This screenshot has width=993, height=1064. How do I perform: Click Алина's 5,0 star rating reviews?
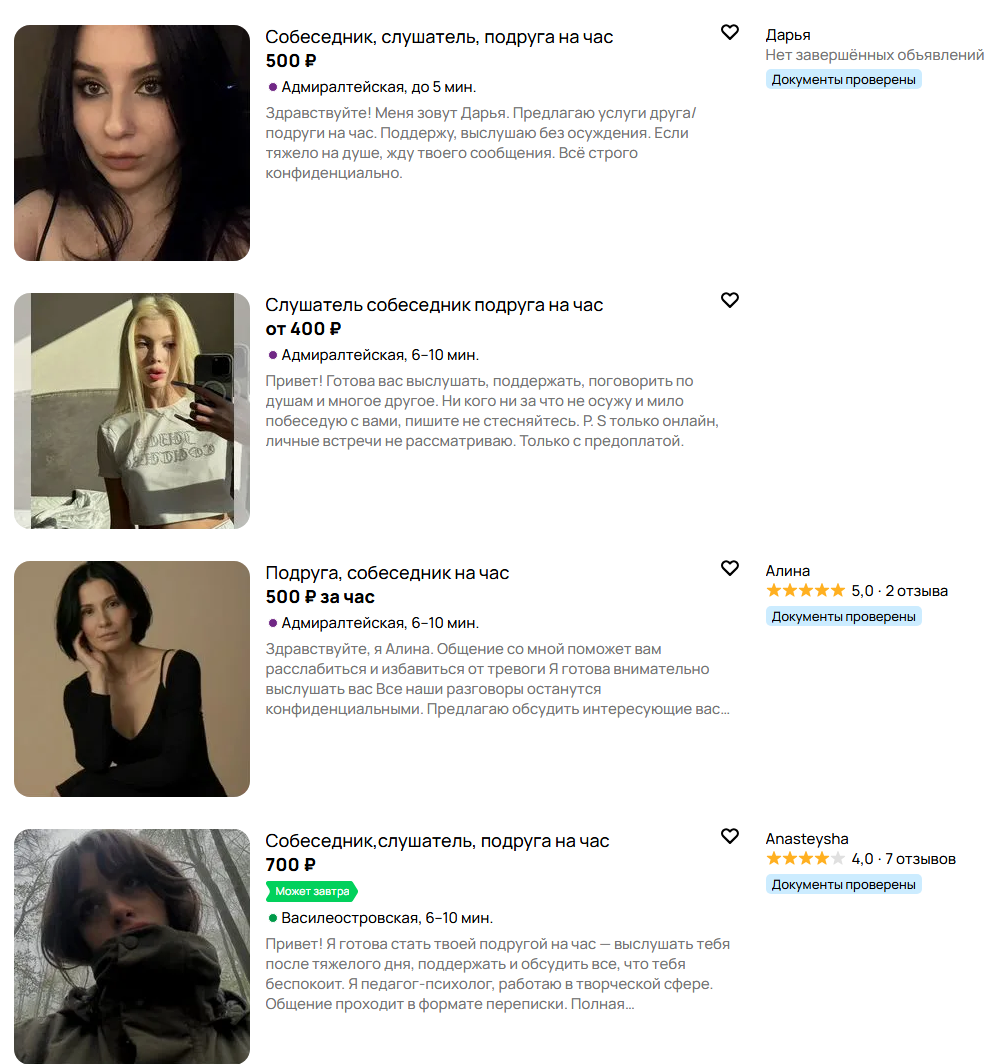coord(857,590)
